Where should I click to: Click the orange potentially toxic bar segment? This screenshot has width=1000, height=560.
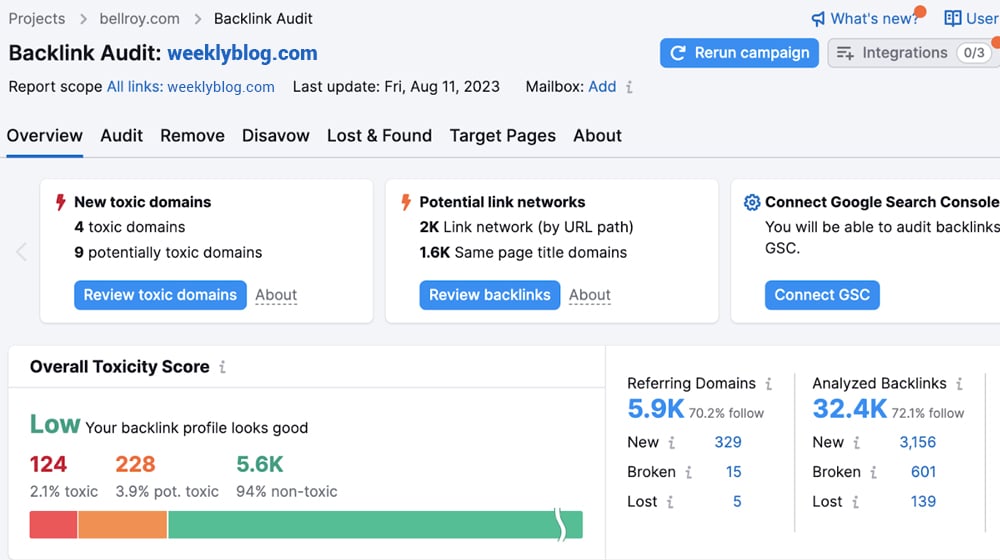click(x=123, y=525)
